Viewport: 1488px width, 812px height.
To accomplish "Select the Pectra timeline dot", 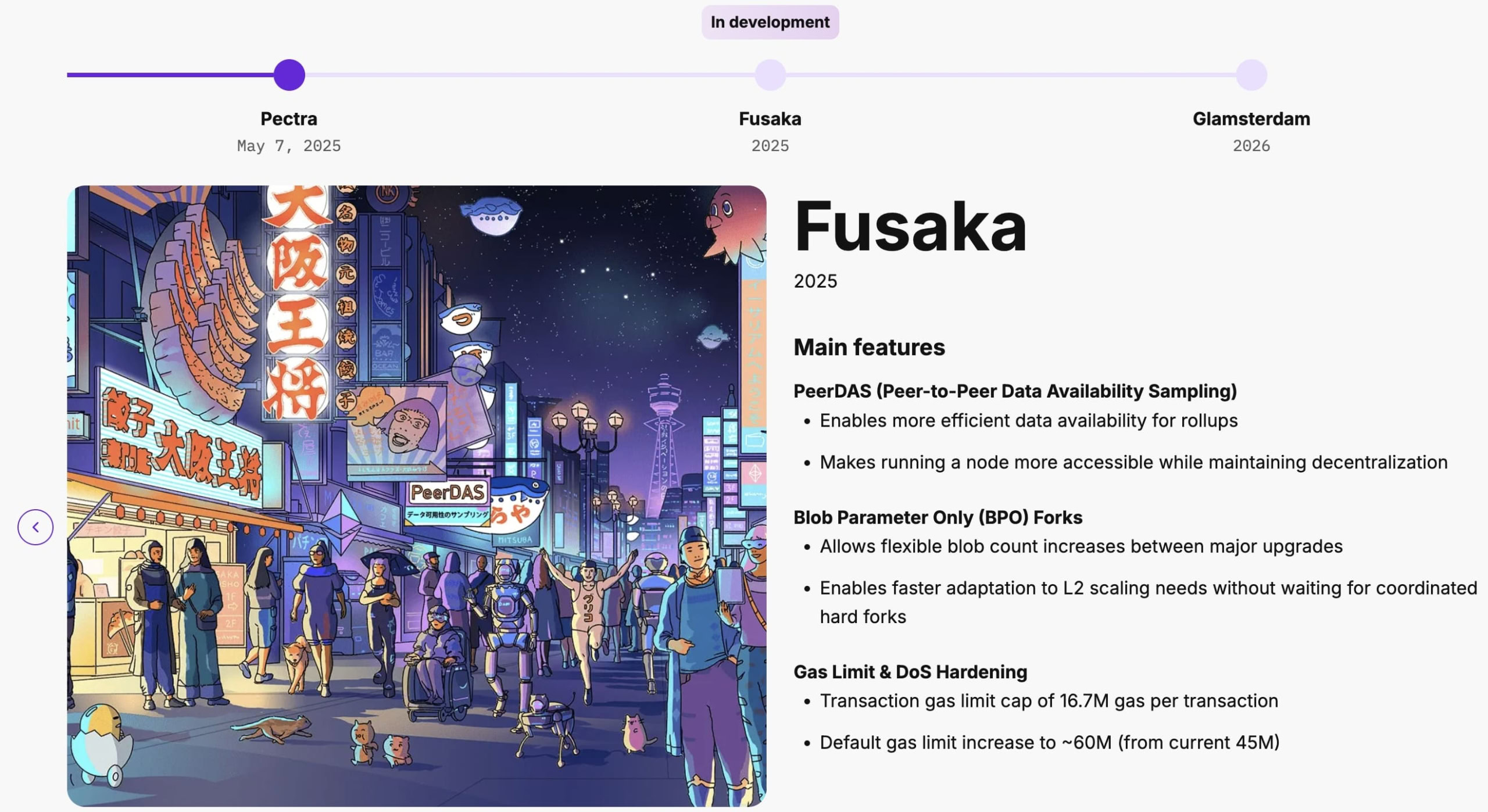I will [289, 75].
